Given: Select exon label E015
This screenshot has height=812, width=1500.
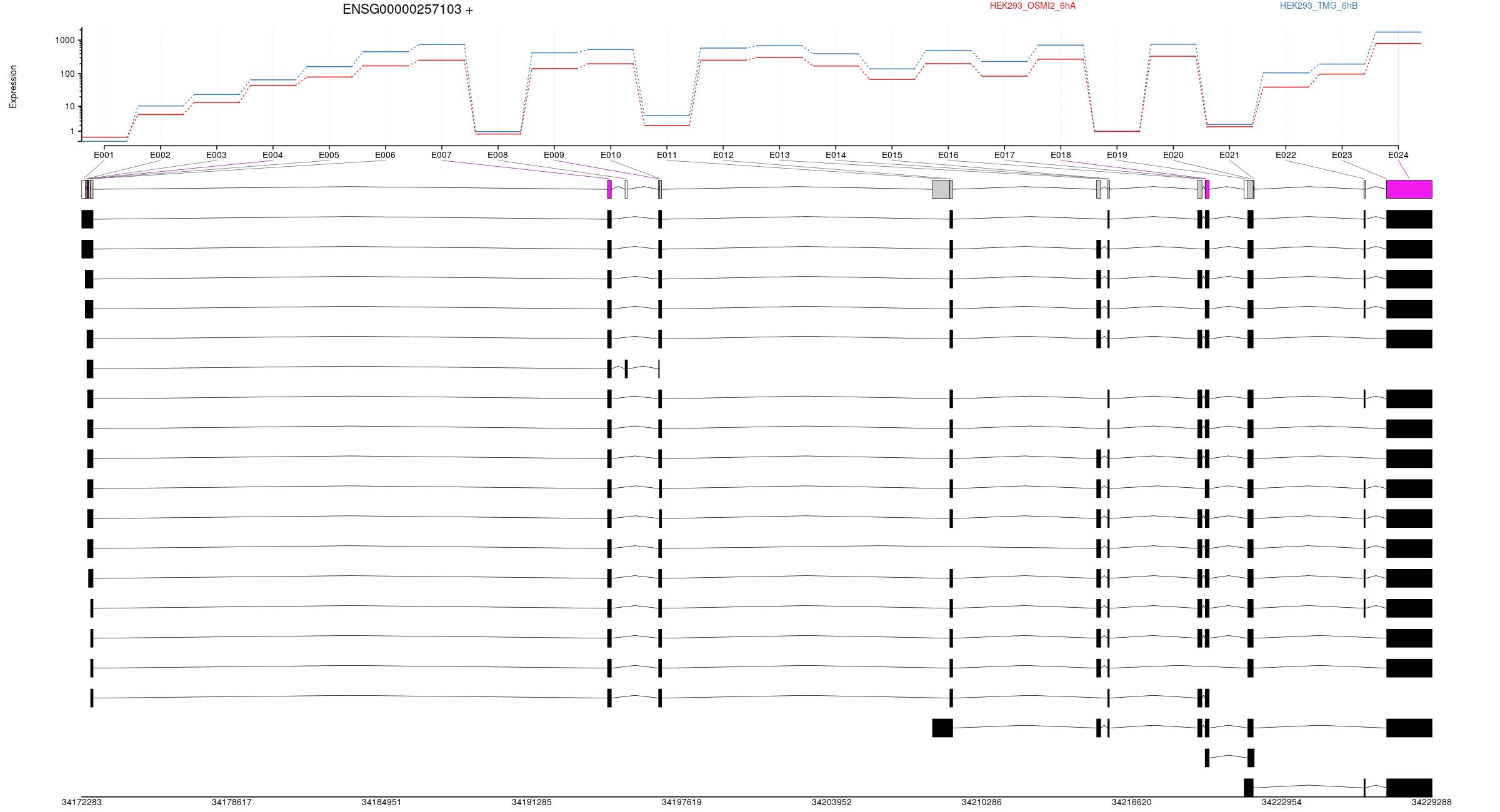Looking at the screenshot, I should point(892,155).
